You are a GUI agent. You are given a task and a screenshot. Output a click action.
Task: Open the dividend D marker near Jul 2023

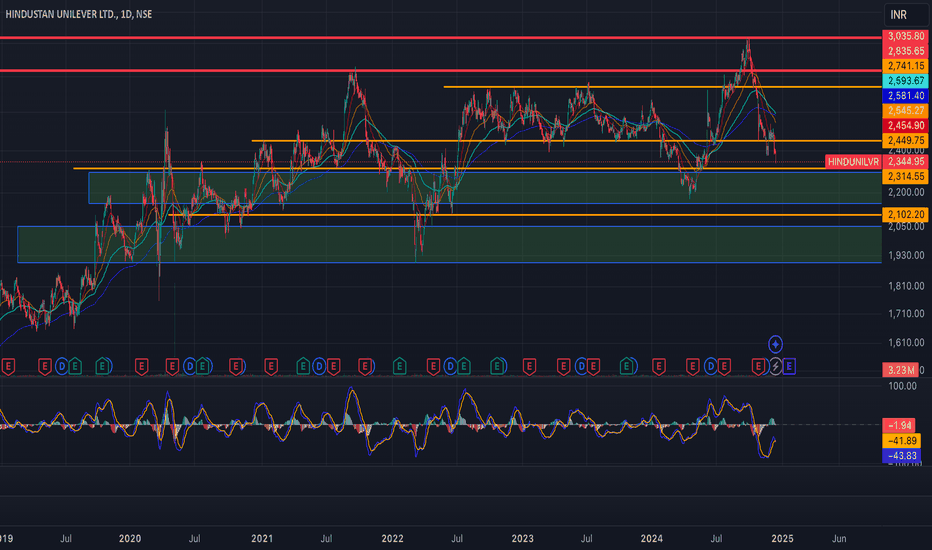[581, 366]
